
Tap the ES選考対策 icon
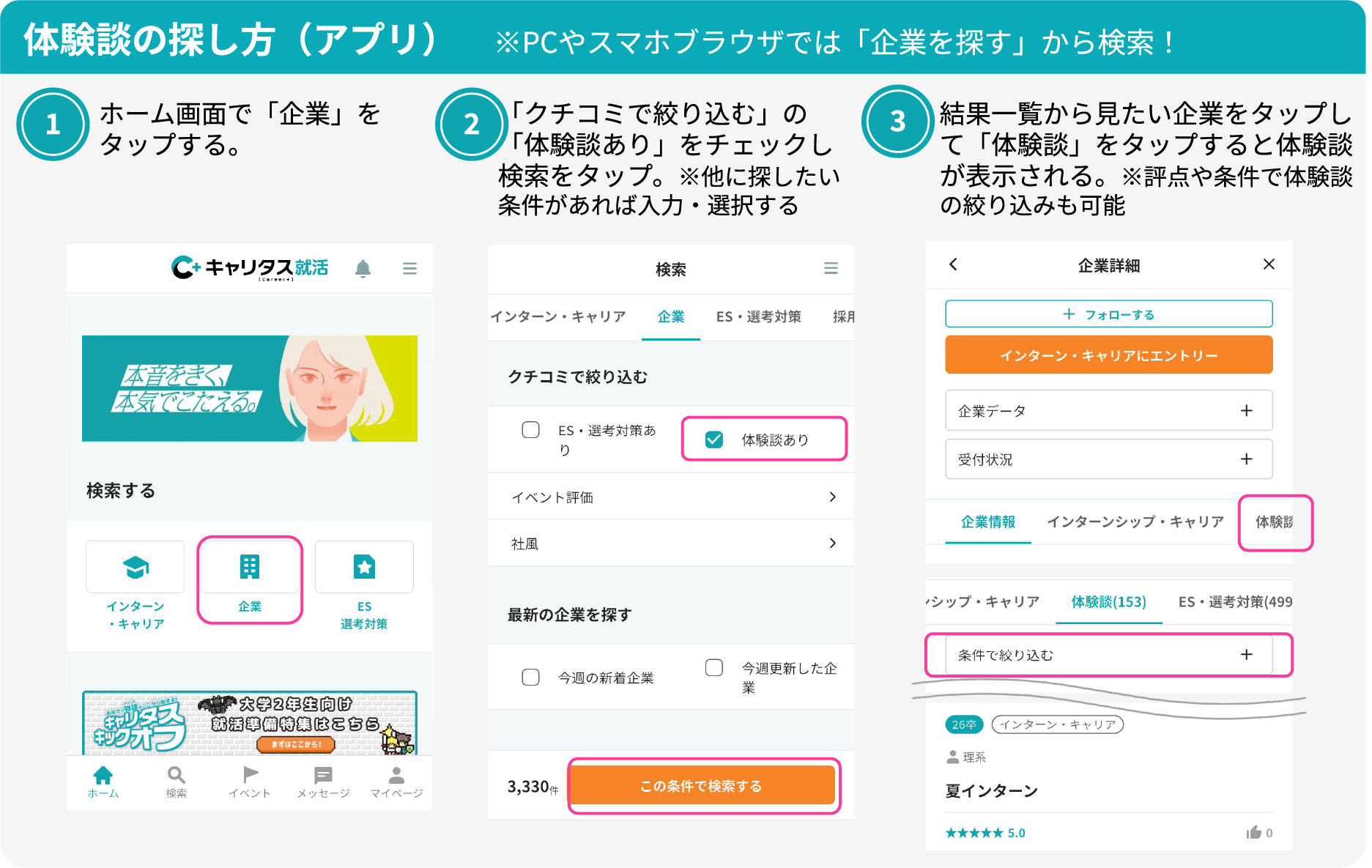pyautogui.click(x=364, y=566)
